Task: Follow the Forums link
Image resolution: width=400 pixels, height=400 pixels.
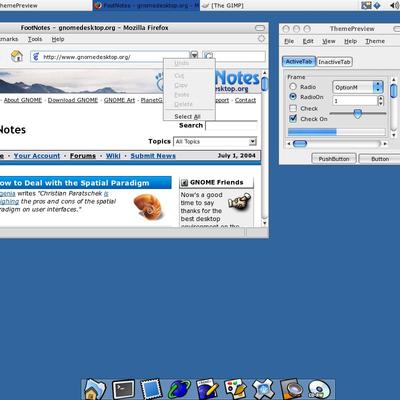Action: click(83, 156)
